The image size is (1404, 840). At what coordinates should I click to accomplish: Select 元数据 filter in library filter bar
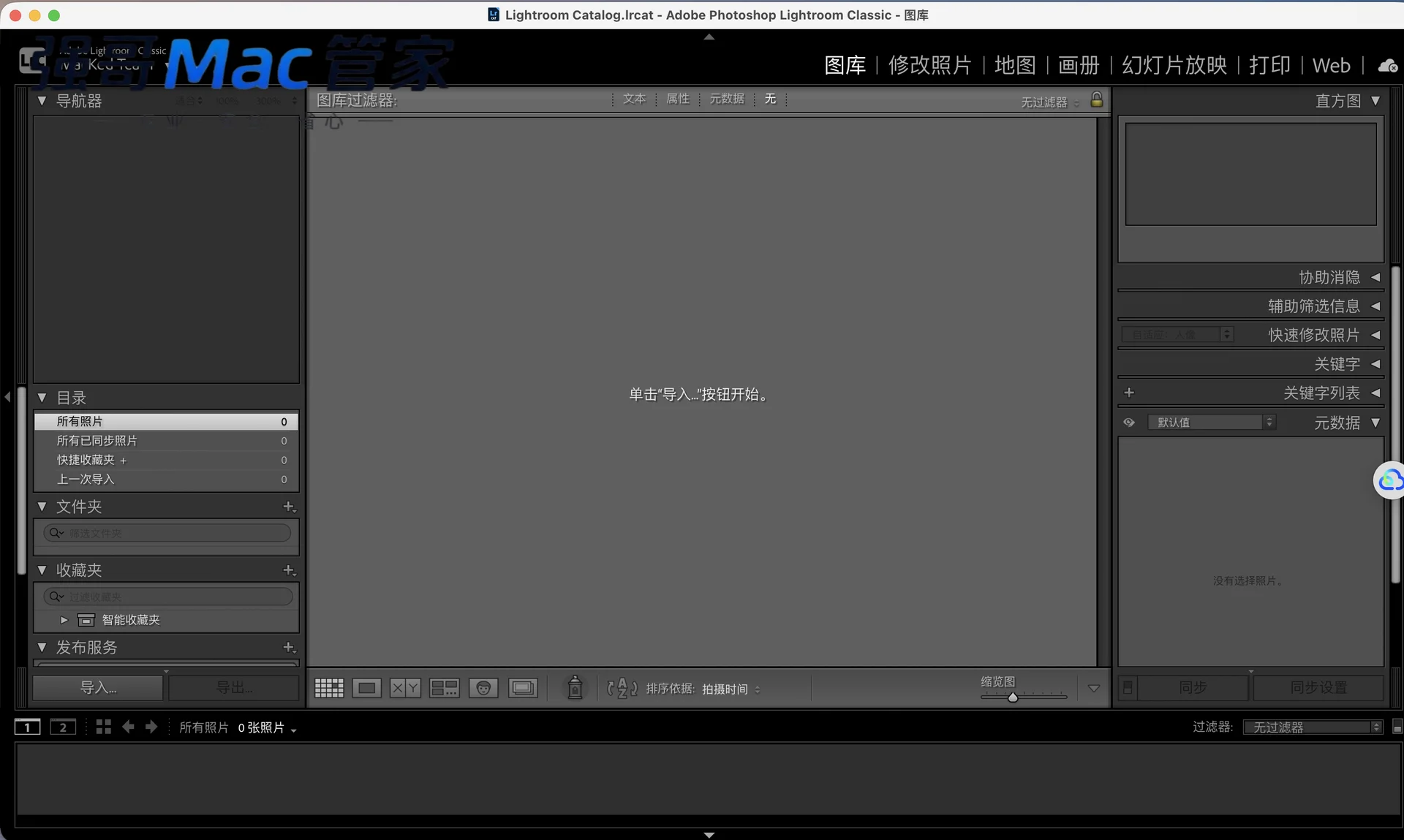(727, 99)
